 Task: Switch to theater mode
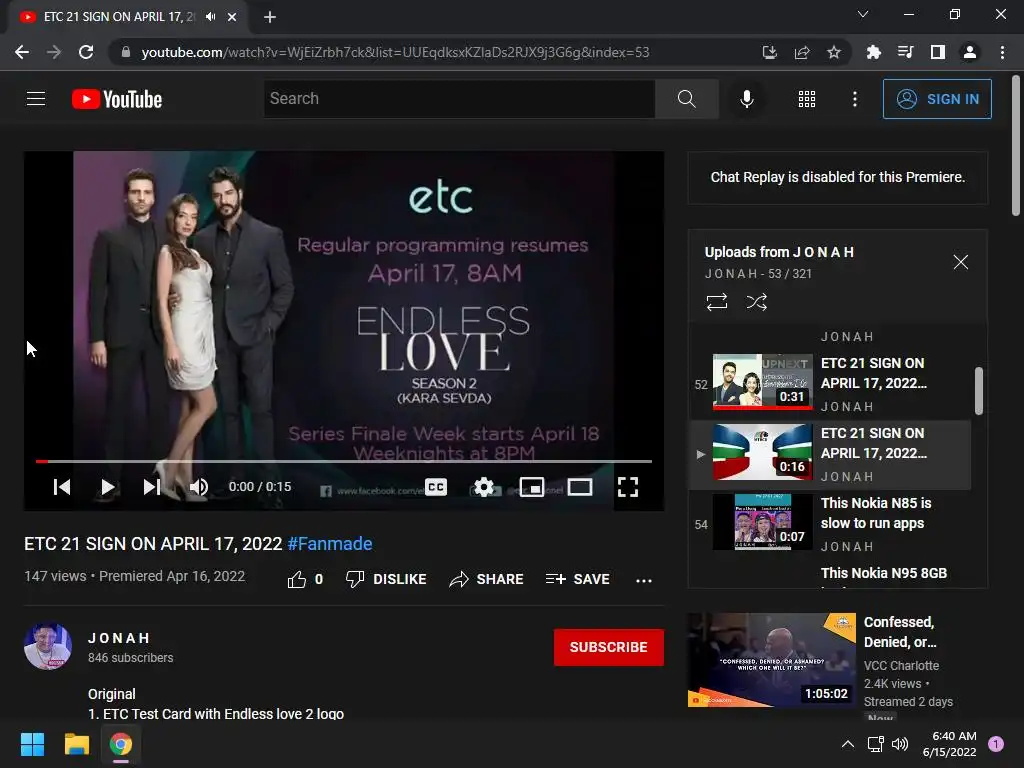[580, 487]
